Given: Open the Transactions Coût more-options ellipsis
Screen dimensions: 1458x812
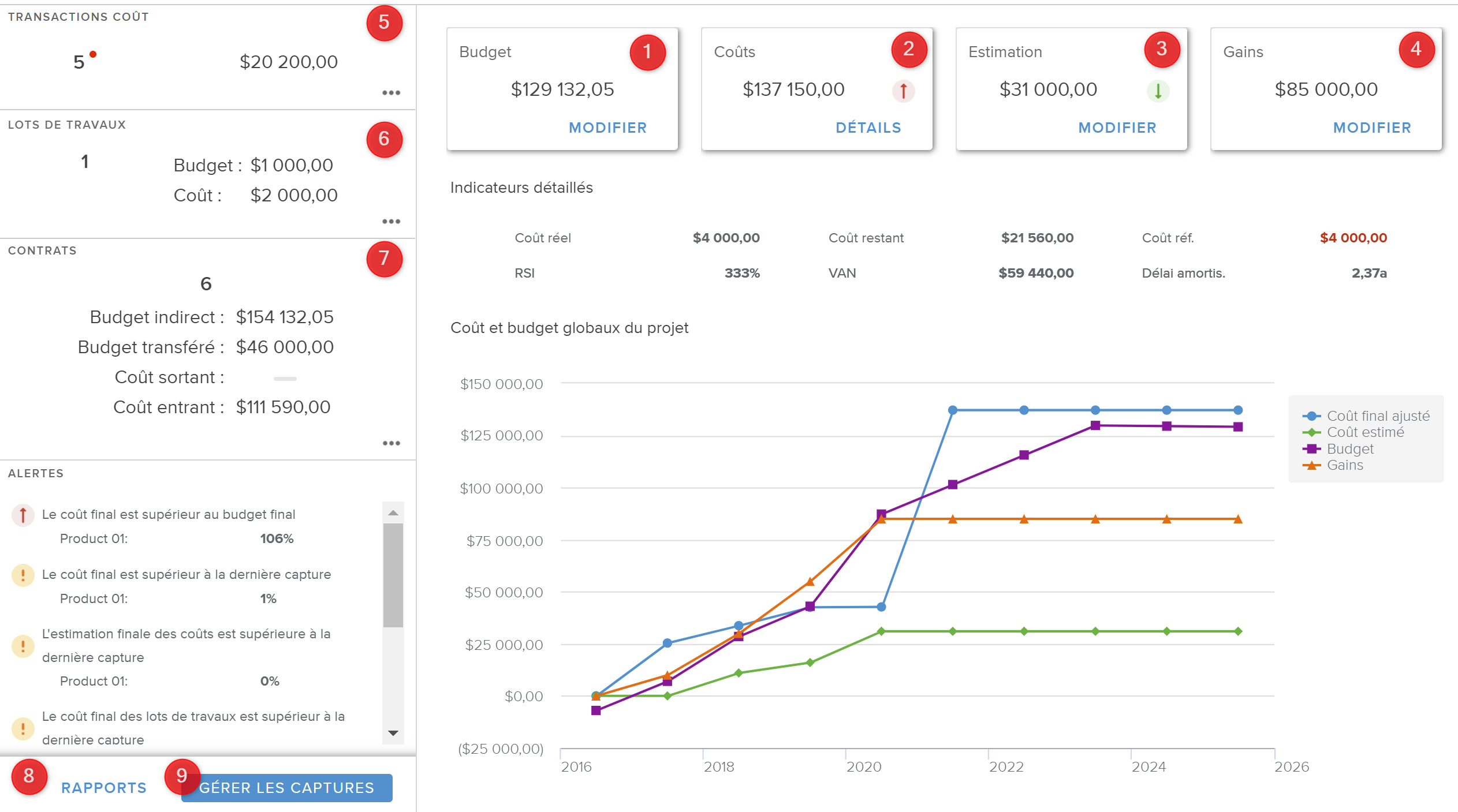Looking at the screenshot, I should click(x=391, y=92).
